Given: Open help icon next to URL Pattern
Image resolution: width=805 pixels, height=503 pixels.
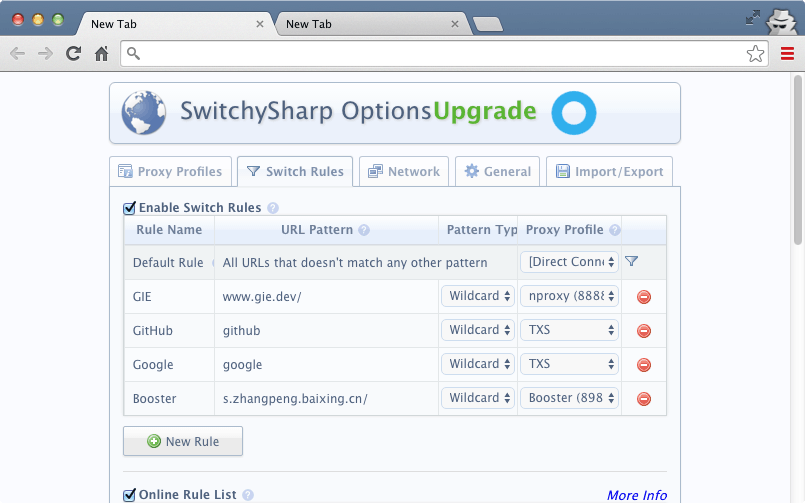Looking at the screenshot, I should (x=364, y=230).
